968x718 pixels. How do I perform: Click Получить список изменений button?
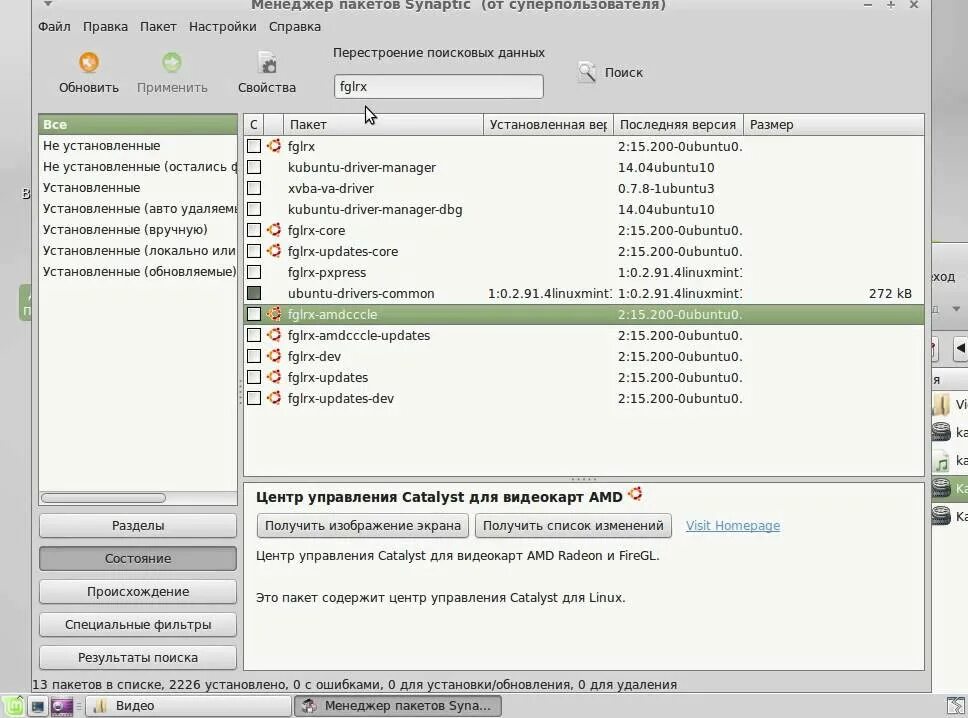pyautogui.click(x=574, y=525)
